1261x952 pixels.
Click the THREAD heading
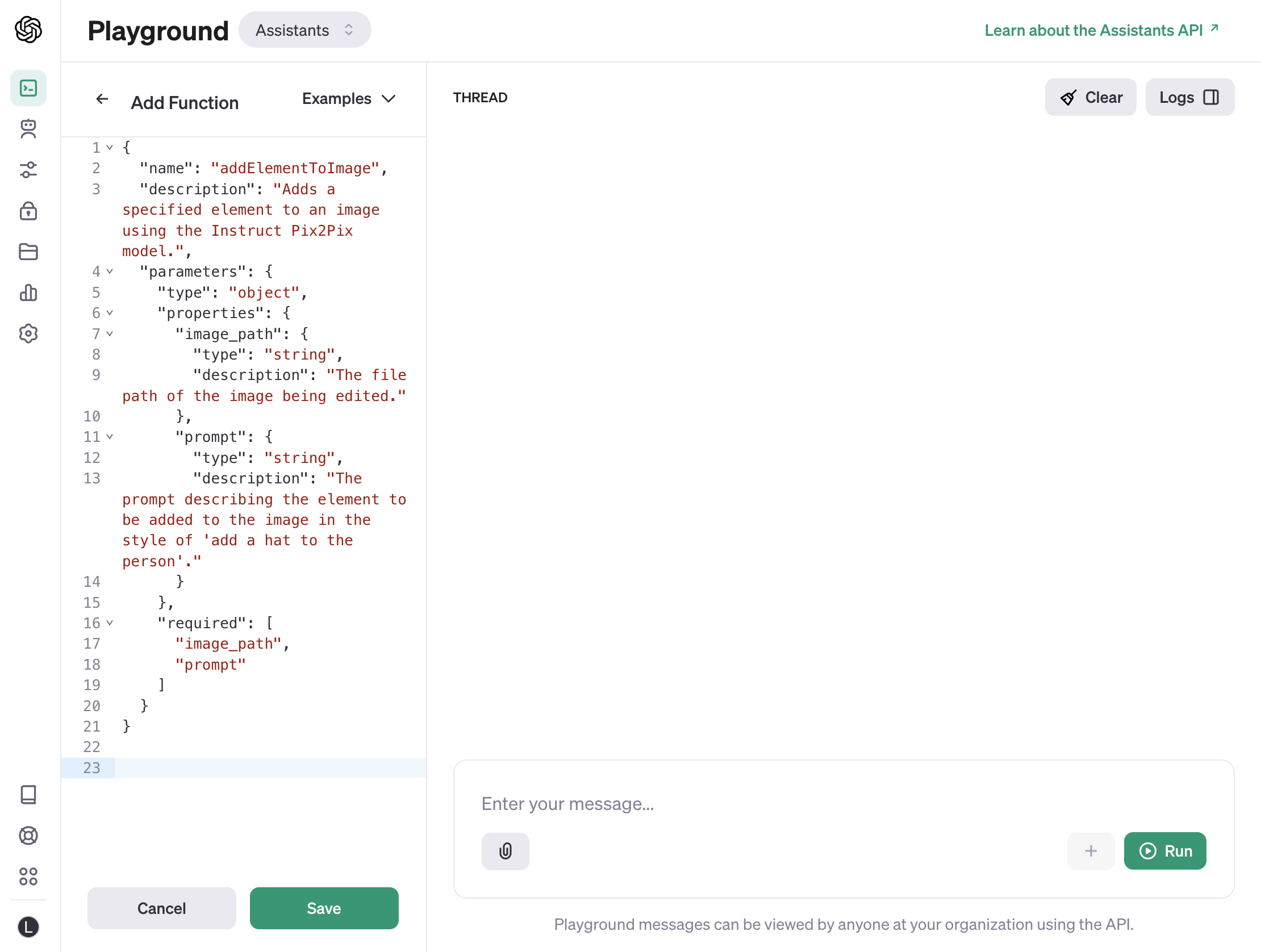(x=480, y=98)
